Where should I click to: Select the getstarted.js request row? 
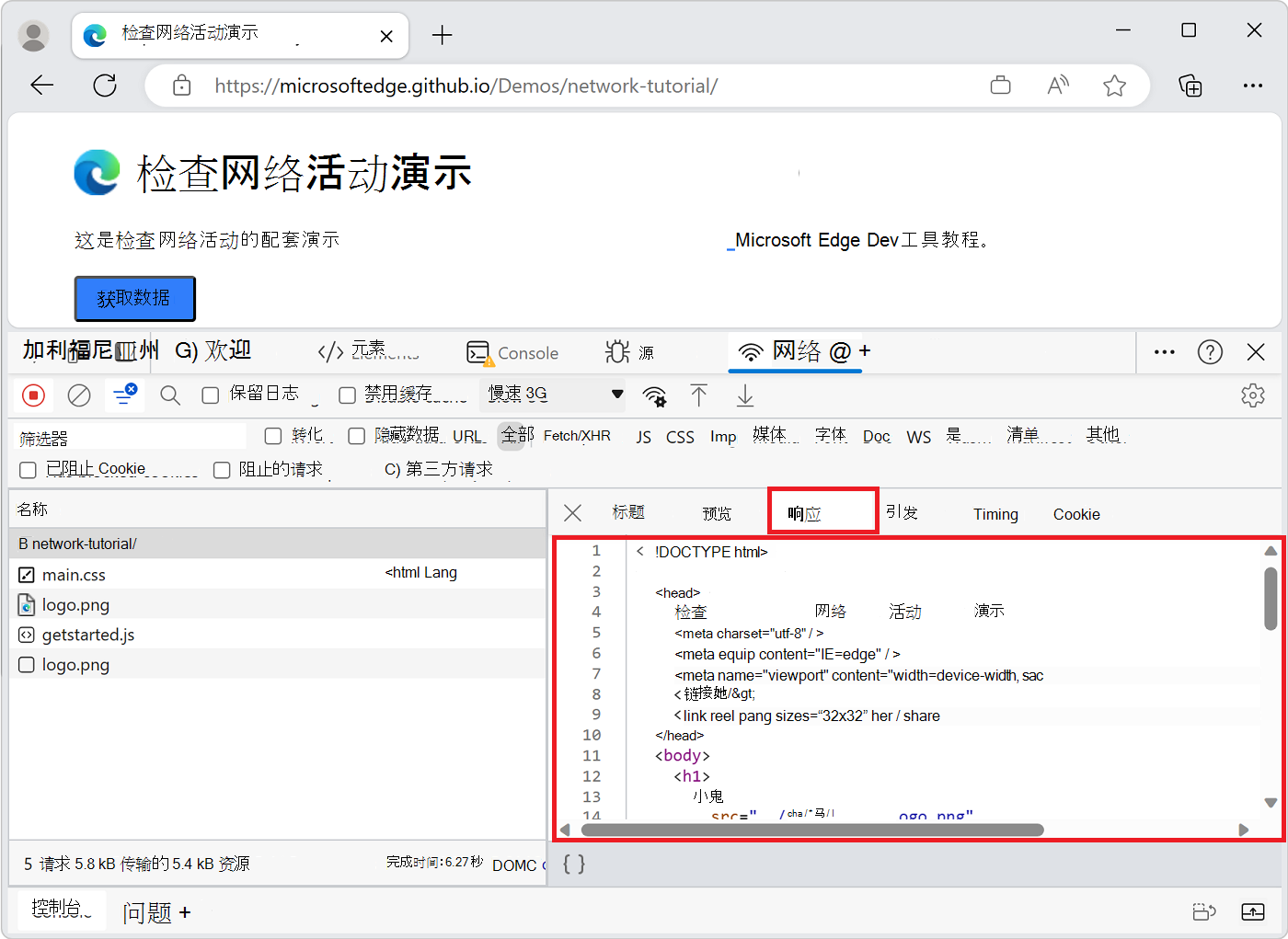(x=278, y=635)
